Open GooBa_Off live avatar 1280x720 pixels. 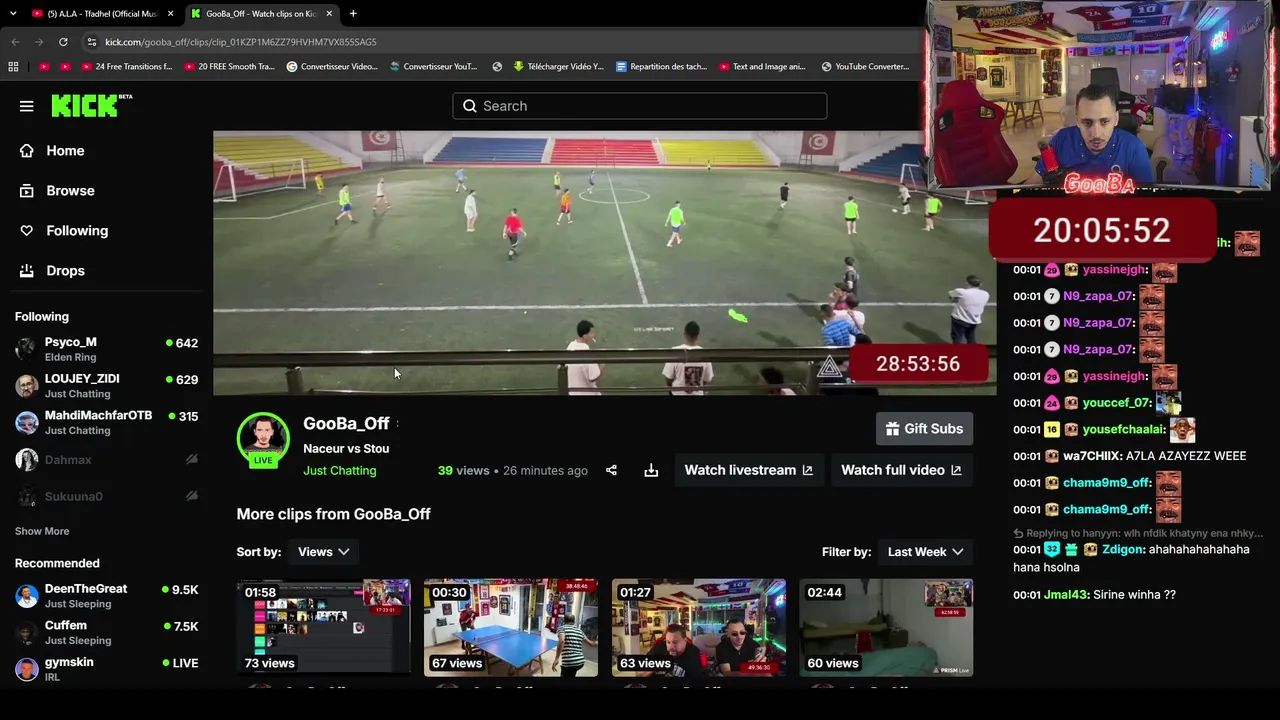(263, 440)
